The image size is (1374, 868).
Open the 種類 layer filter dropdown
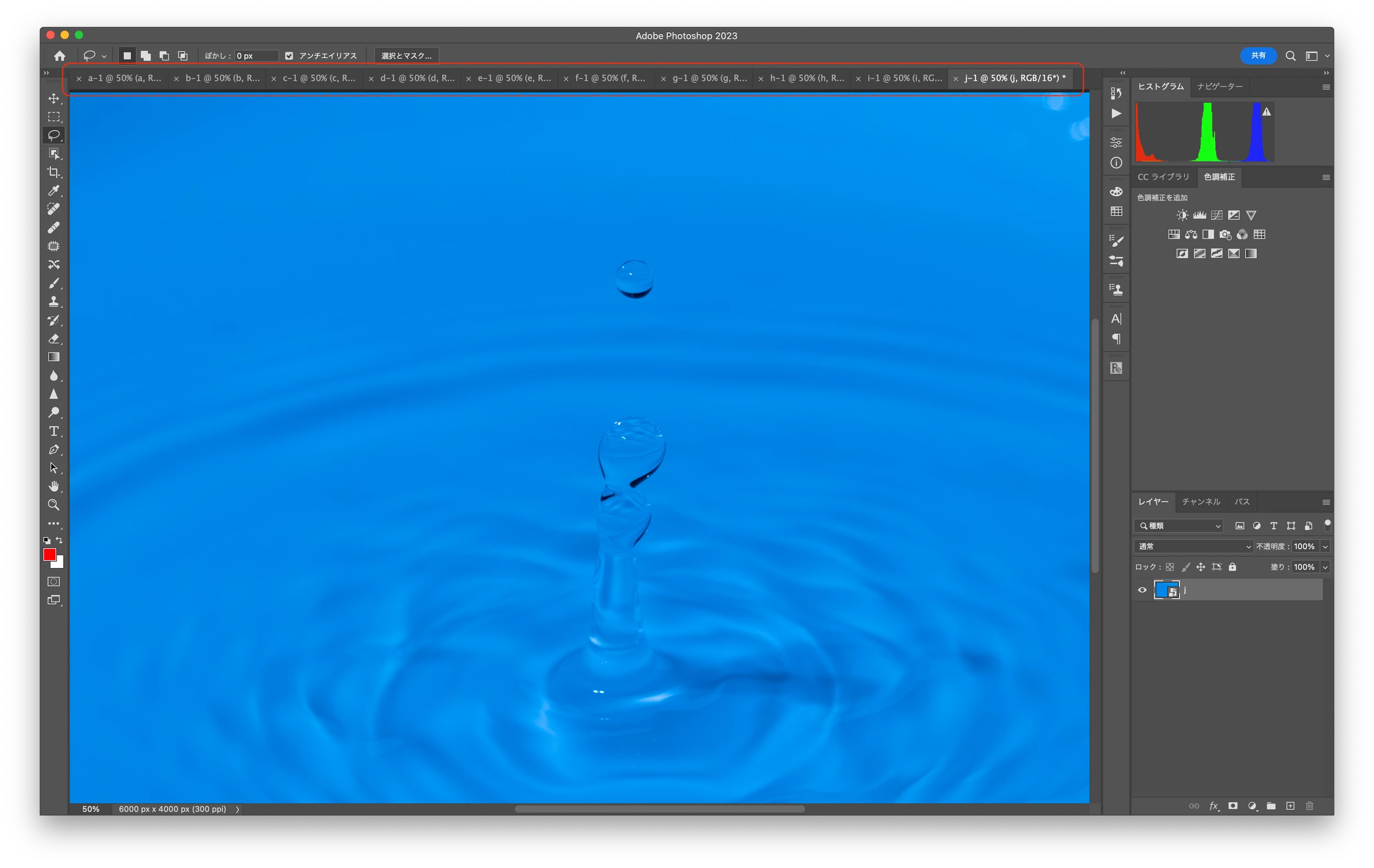1179,526
